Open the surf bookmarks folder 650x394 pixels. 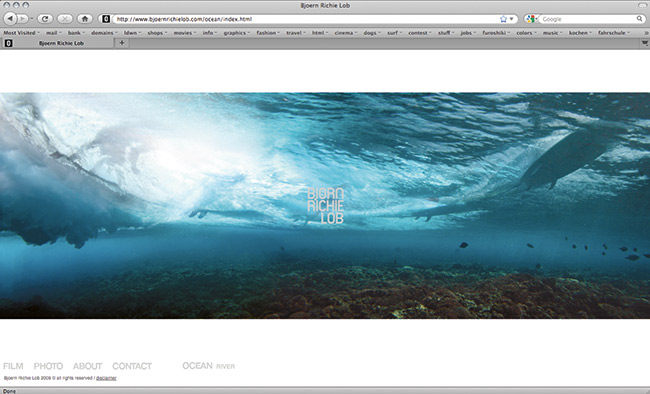click(x=394, y=33)
